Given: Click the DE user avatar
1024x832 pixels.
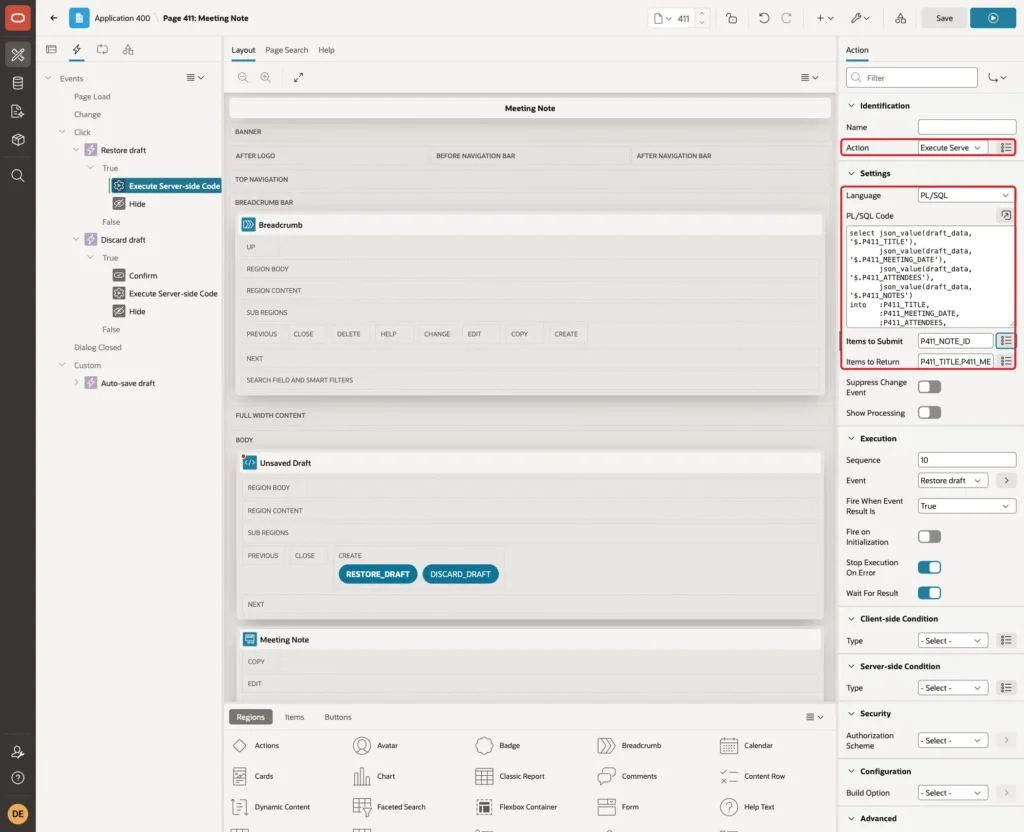Looking at the screenshot, I should (18, 814).
